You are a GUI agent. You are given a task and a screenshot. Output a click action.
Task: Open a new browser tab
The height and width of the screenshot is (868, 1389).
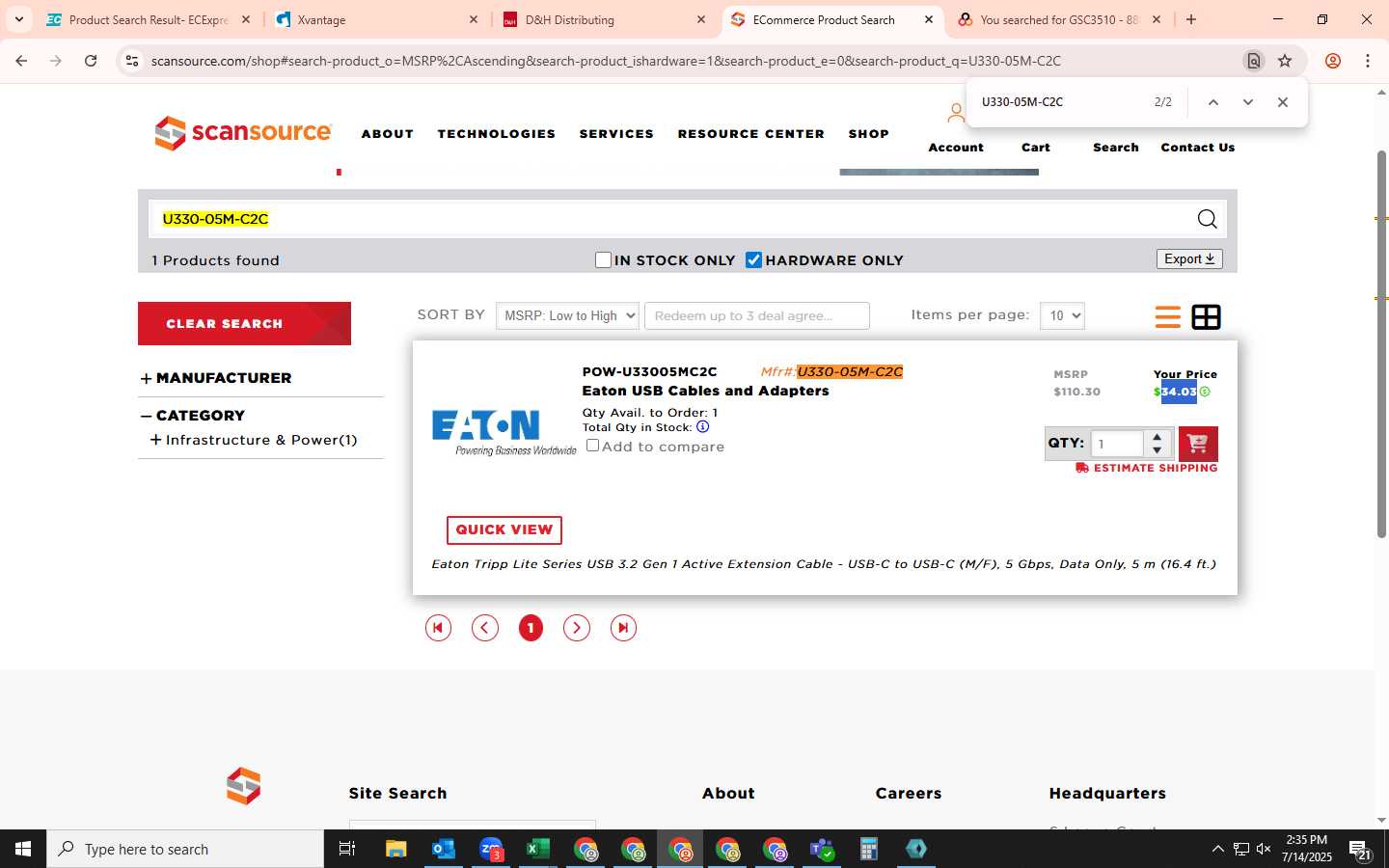(x=1191, y=19)
